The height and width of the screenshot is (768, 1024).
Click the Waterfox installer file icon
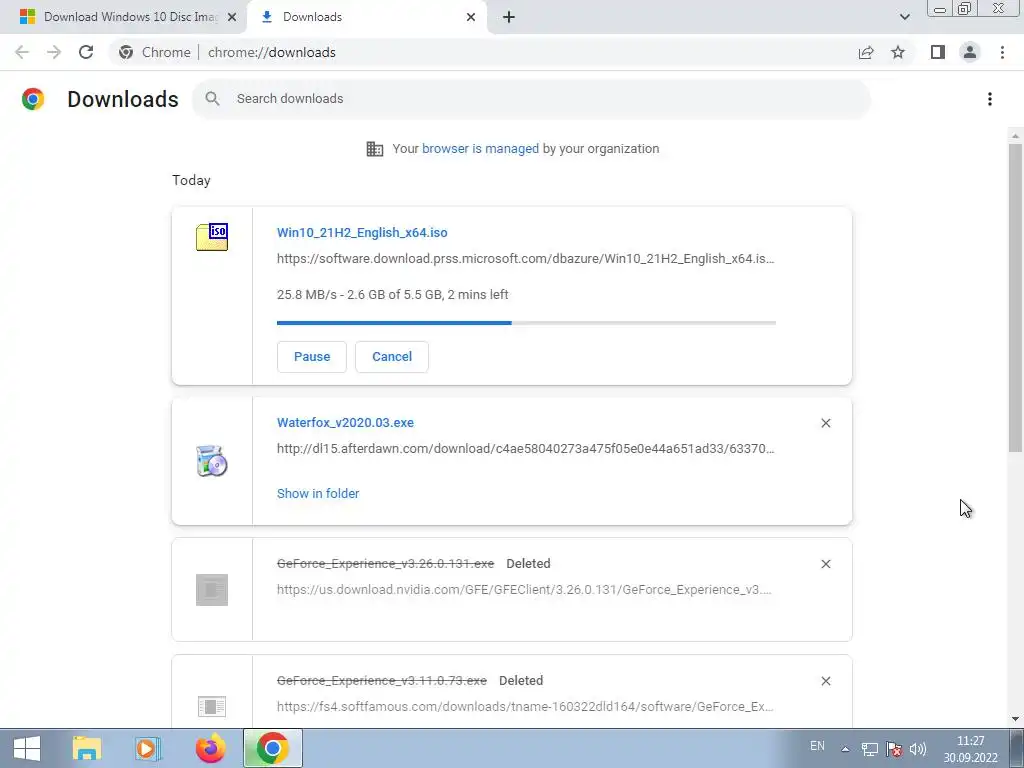tap(212, 460)
